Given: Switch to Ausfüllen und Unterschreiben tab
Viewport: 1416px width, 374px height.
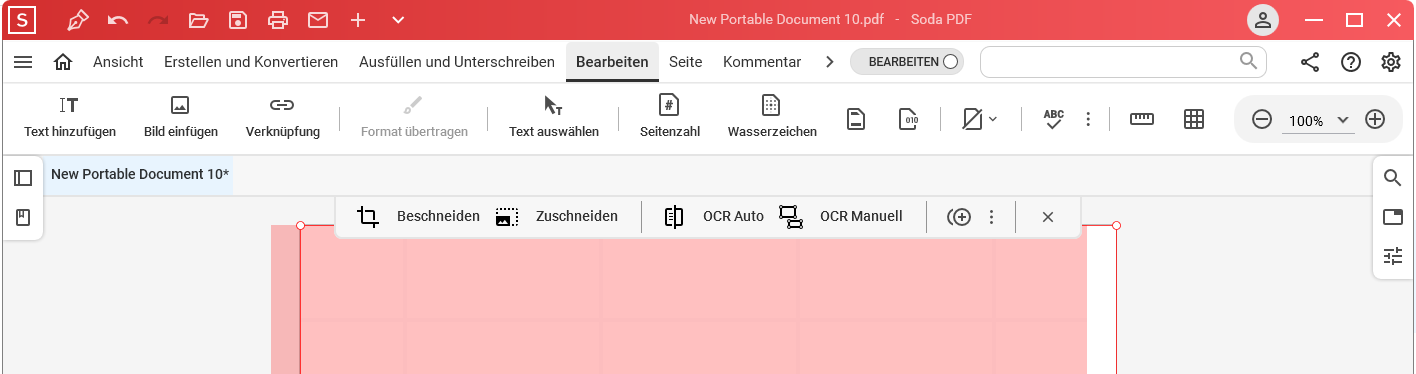Looking at the screenshot, I should tap(457, 62).
